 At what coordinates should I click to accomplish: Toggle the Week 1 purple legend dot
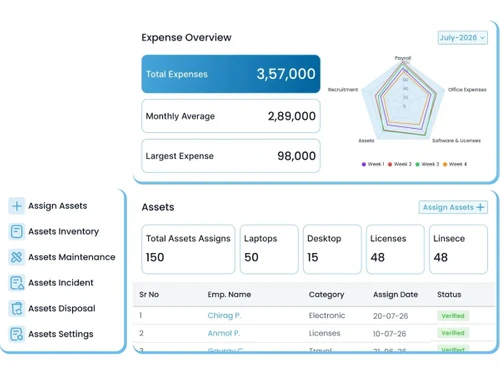point(364,164)
